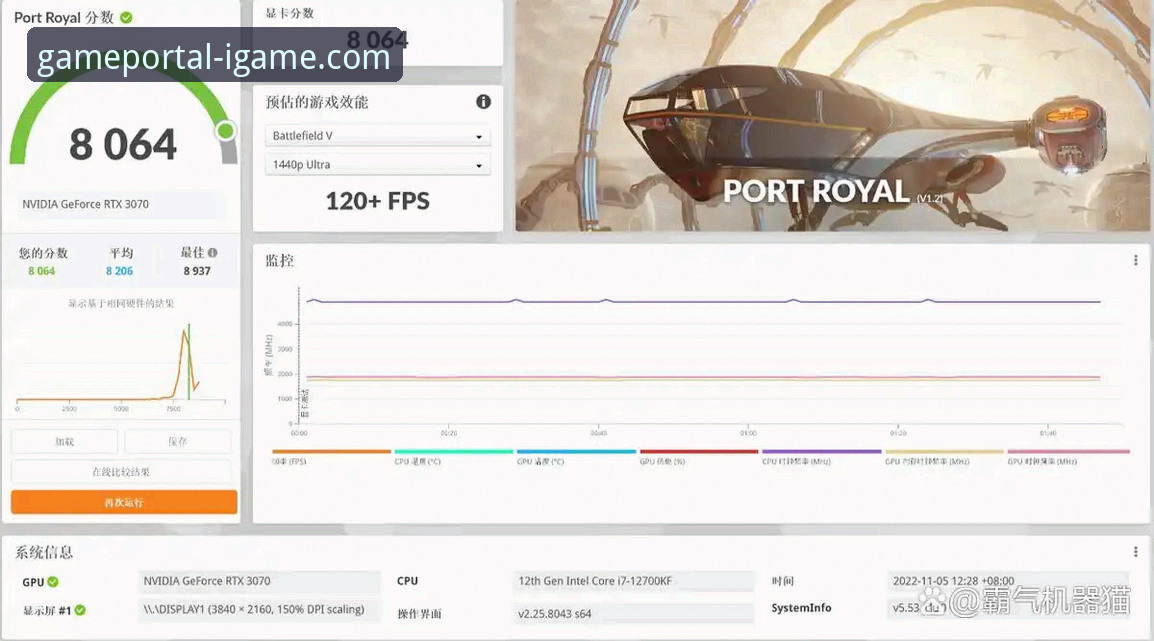Viewport: 1154px width, 641px height.
Task: Click info icon beside estimated game performance
Action: (x=483, y=102)
